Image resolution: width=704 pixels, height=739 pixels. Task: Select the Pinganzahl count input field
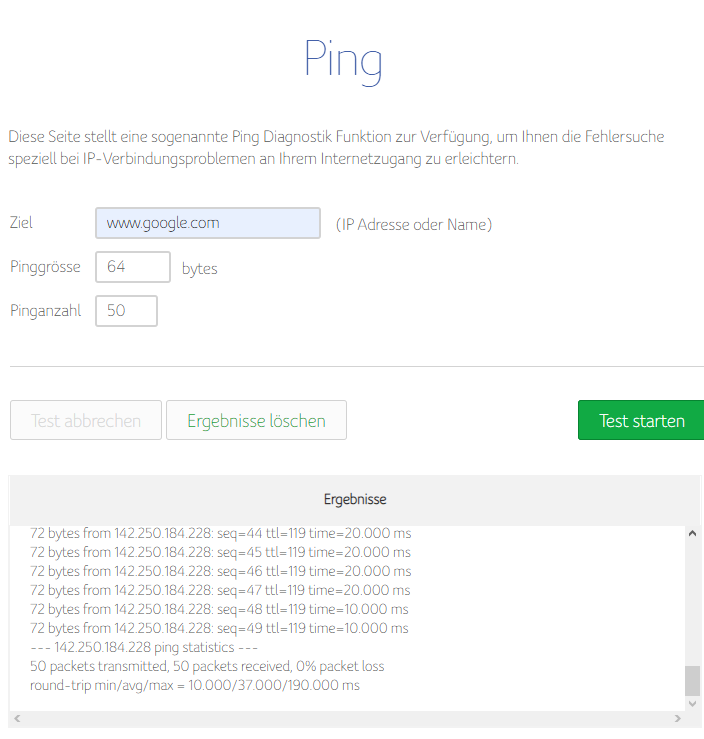point(126,311)
